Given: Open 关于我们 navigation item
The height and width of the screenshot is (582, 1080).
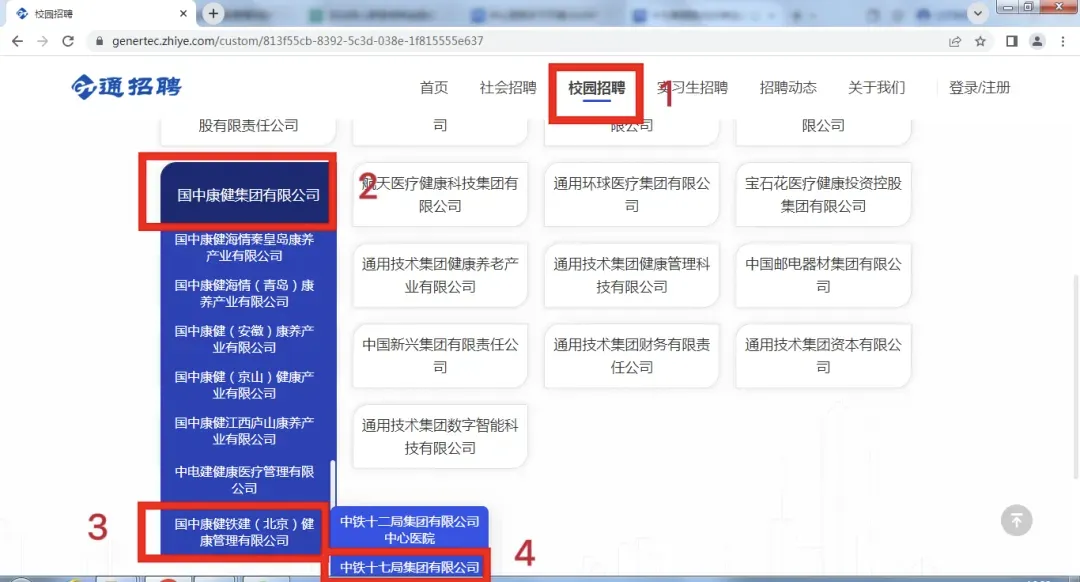Looking at the screenshot, I should [876, 87].
